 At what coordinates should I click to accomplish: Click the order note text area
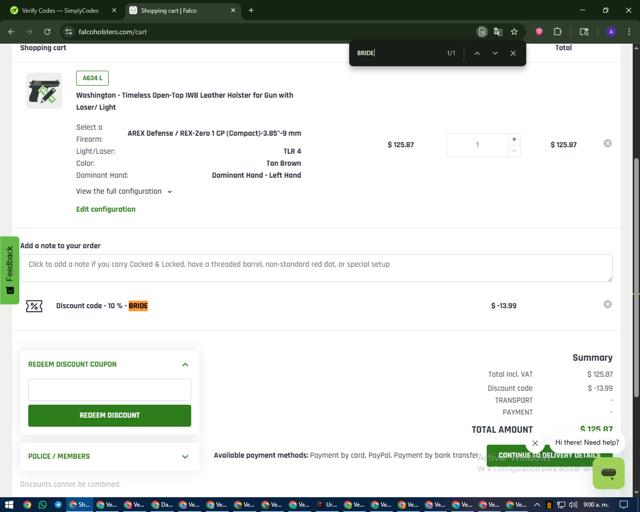point(316,268)
